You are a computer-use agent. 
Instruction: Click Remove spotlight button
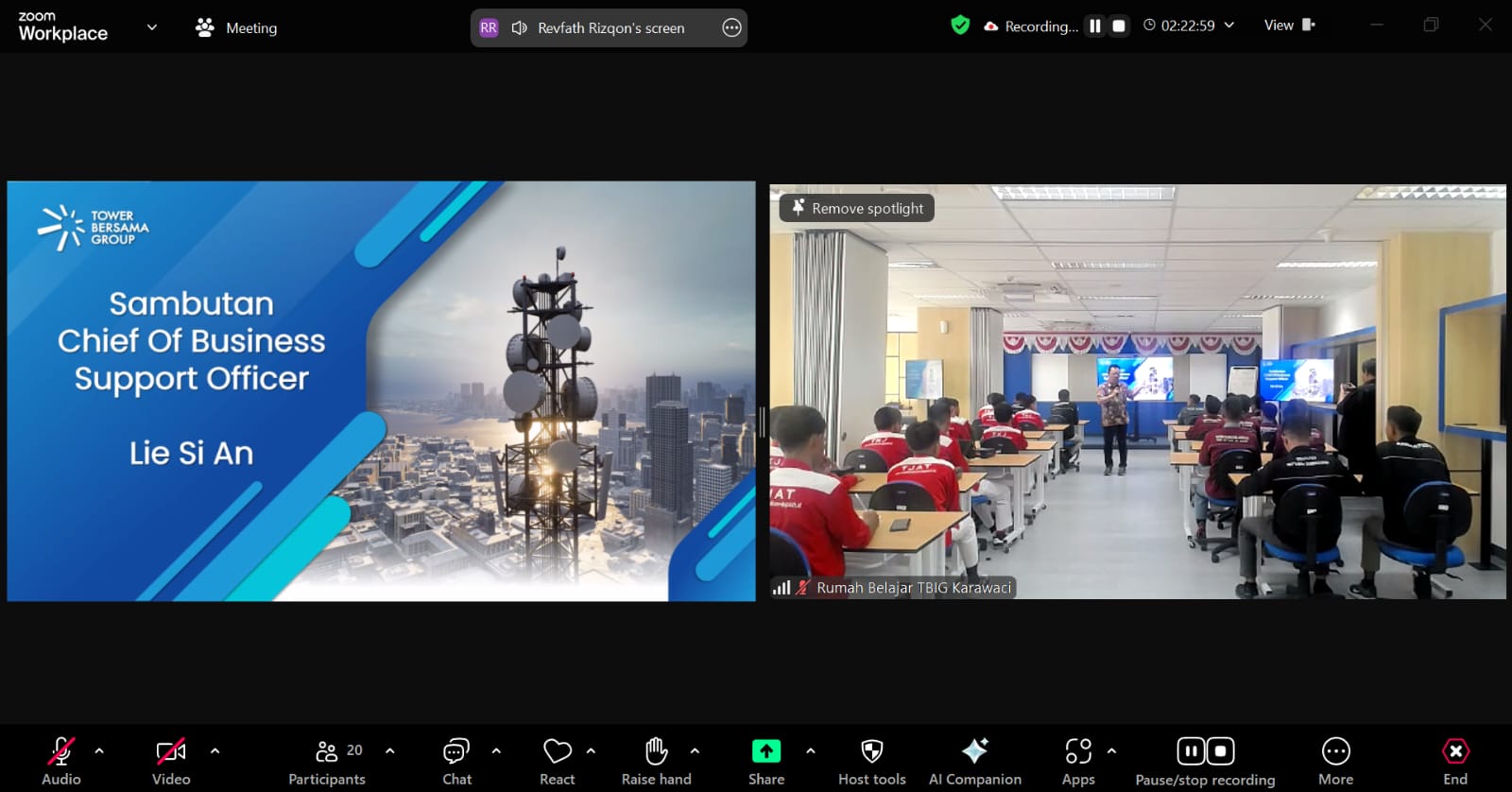click(x=857, y=208)
